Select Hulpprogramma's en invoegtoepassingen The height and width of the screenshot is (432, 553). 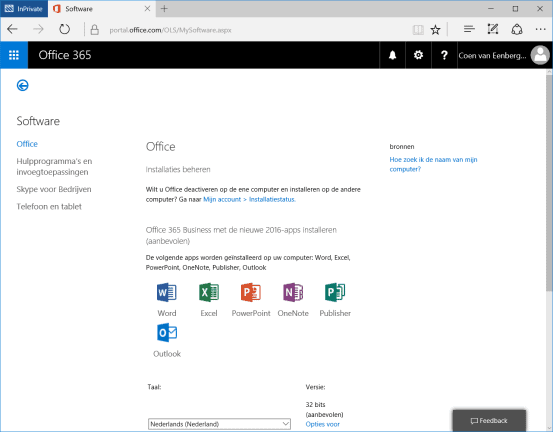pyautogui.click(x=54, y=166)
